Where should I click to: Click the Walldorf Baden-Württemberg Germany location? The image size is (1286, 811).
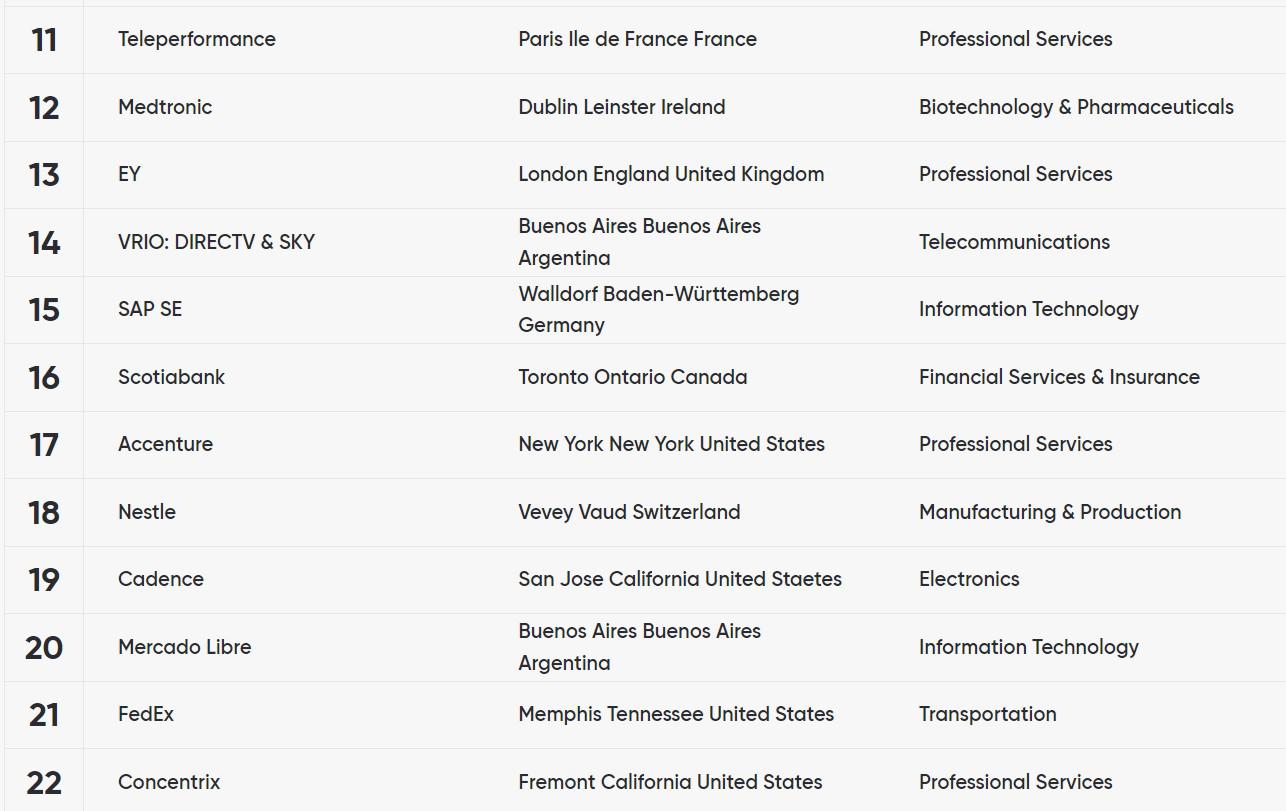(x=658, y=309)
